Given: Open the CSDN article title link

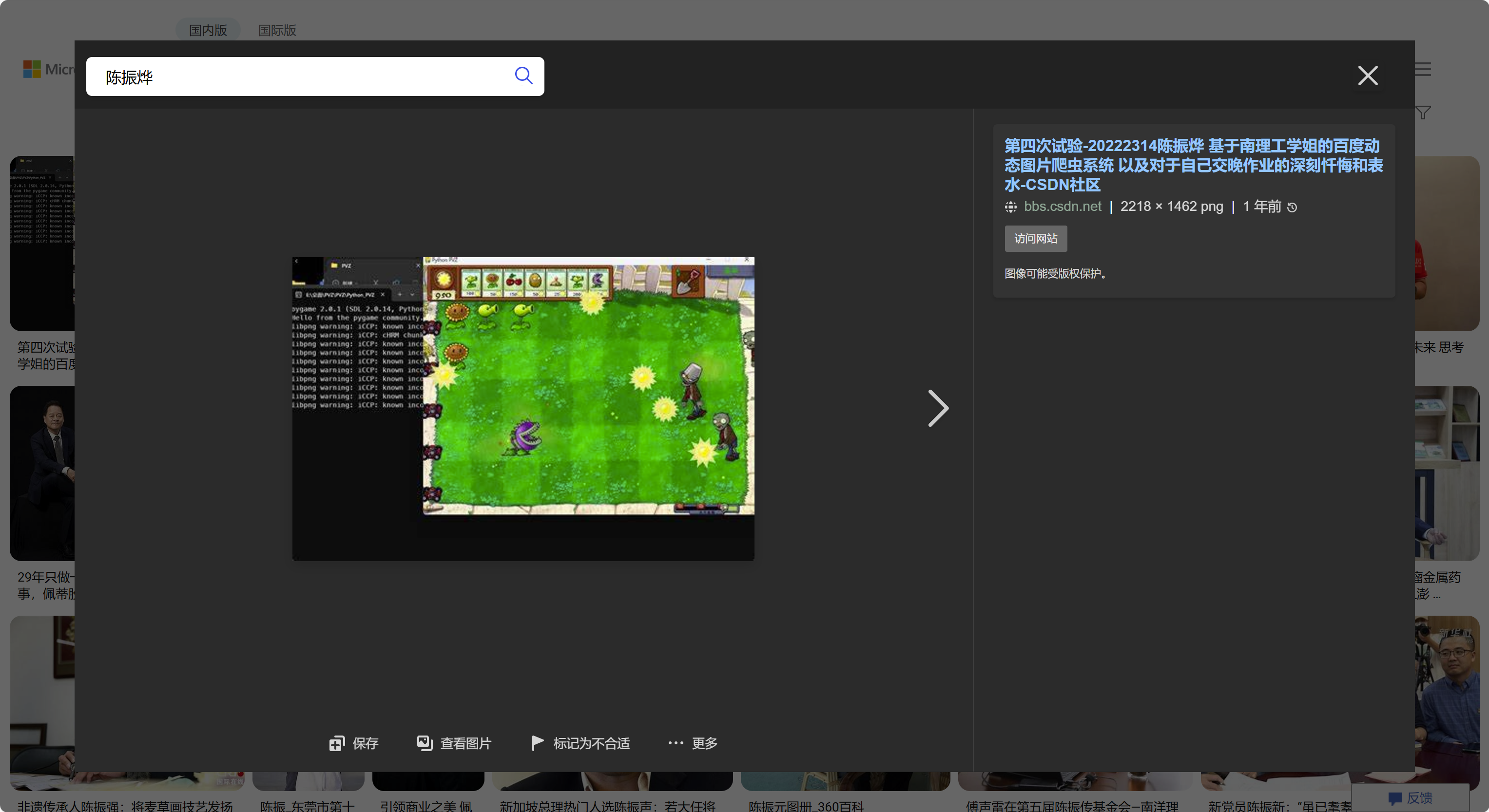Looking at the screenshot, I should [x=1193, y=165].
